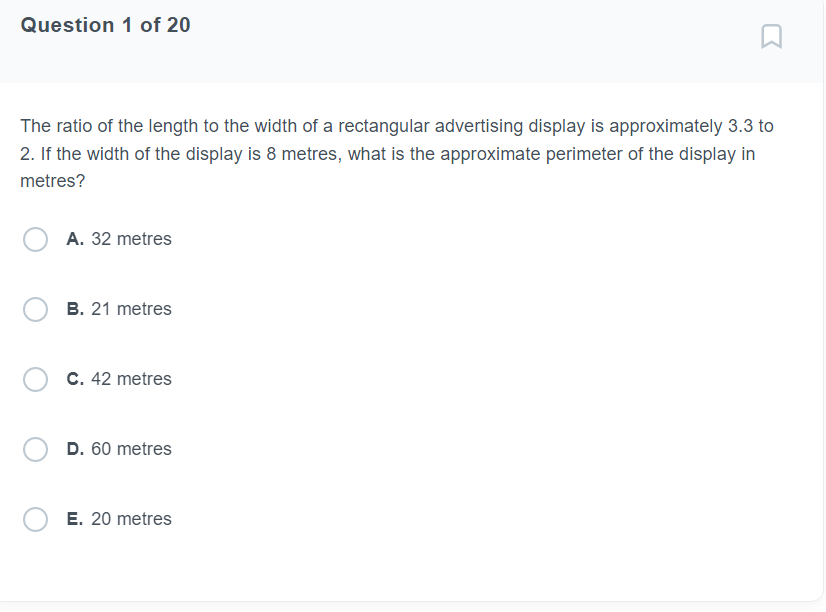
Task: Click the answer text '32 metres'
Action: 131,239
